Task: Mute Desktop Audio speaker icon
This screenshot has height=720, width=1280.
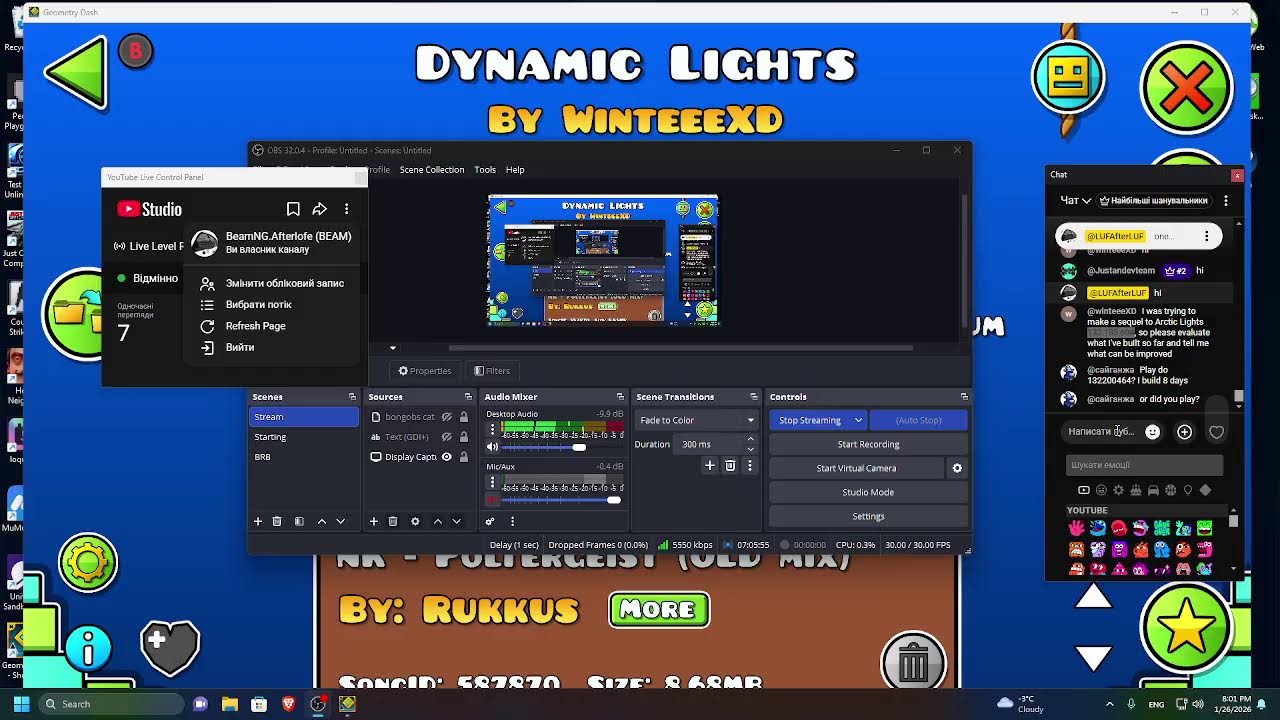Action: (492, 447)
